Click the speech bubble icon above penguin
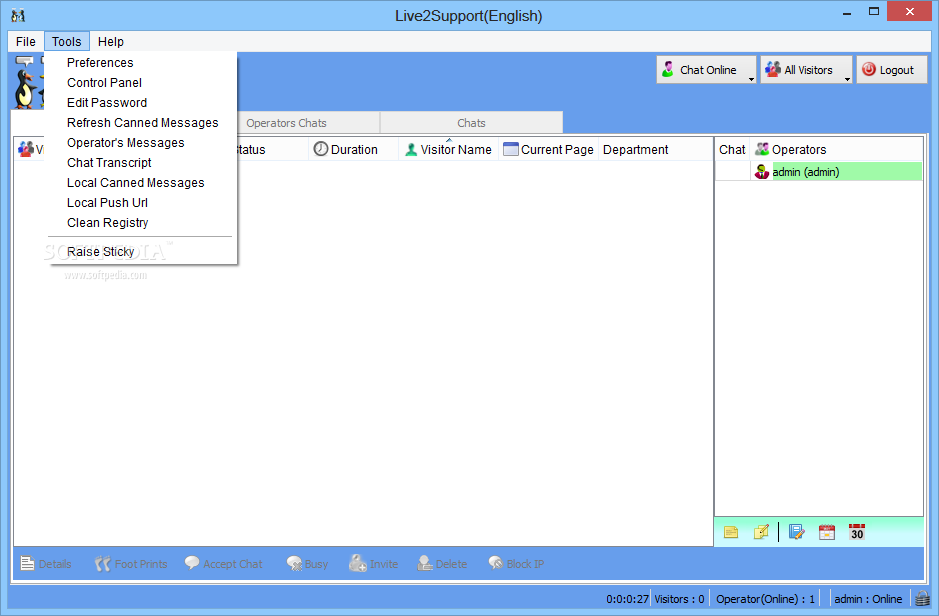The height and width of the screenshot is (616, 939). tap(24, 60)
